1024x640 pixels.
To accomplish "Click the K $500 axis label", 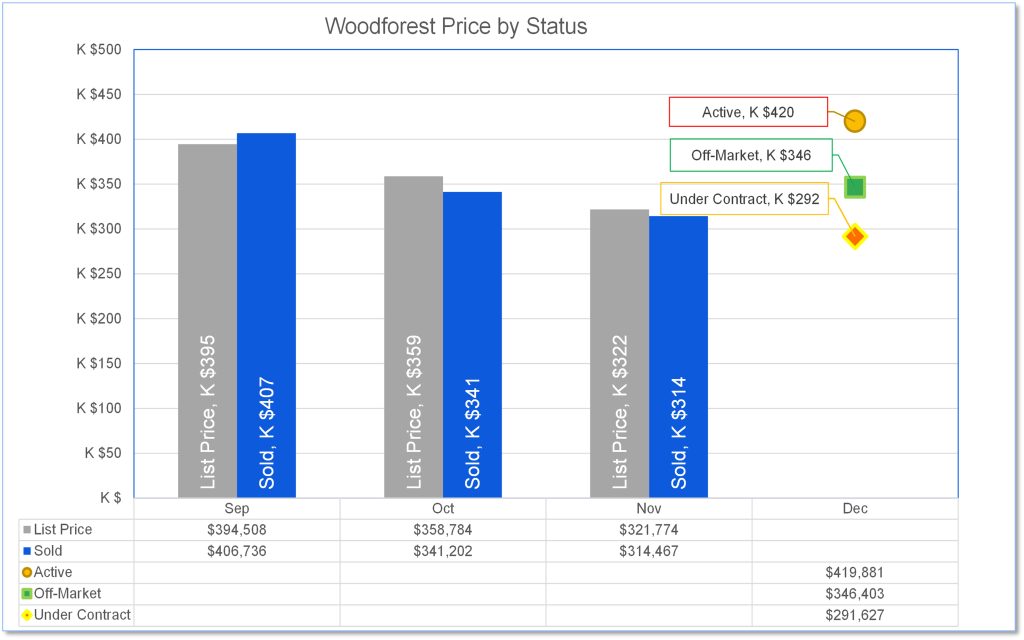I will pyautogui.click(x=98, y=50).
